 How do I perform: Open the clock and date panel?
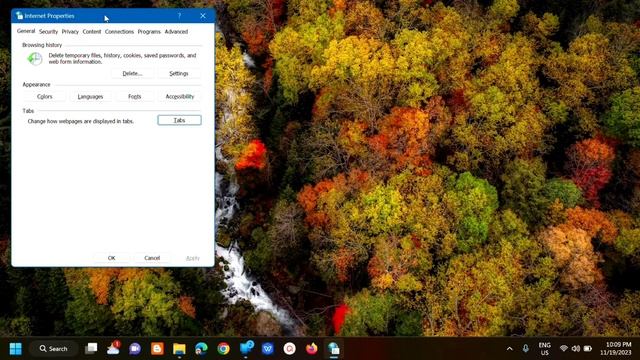pos(616,349)
